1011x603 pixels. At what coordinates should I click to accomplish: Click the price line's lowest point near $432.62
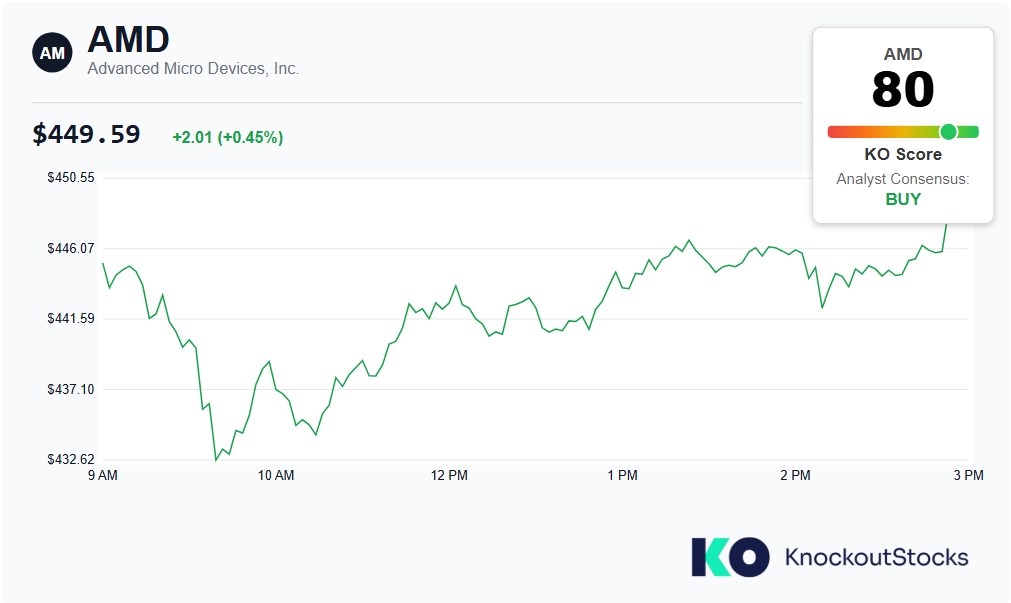click(216, 460)
